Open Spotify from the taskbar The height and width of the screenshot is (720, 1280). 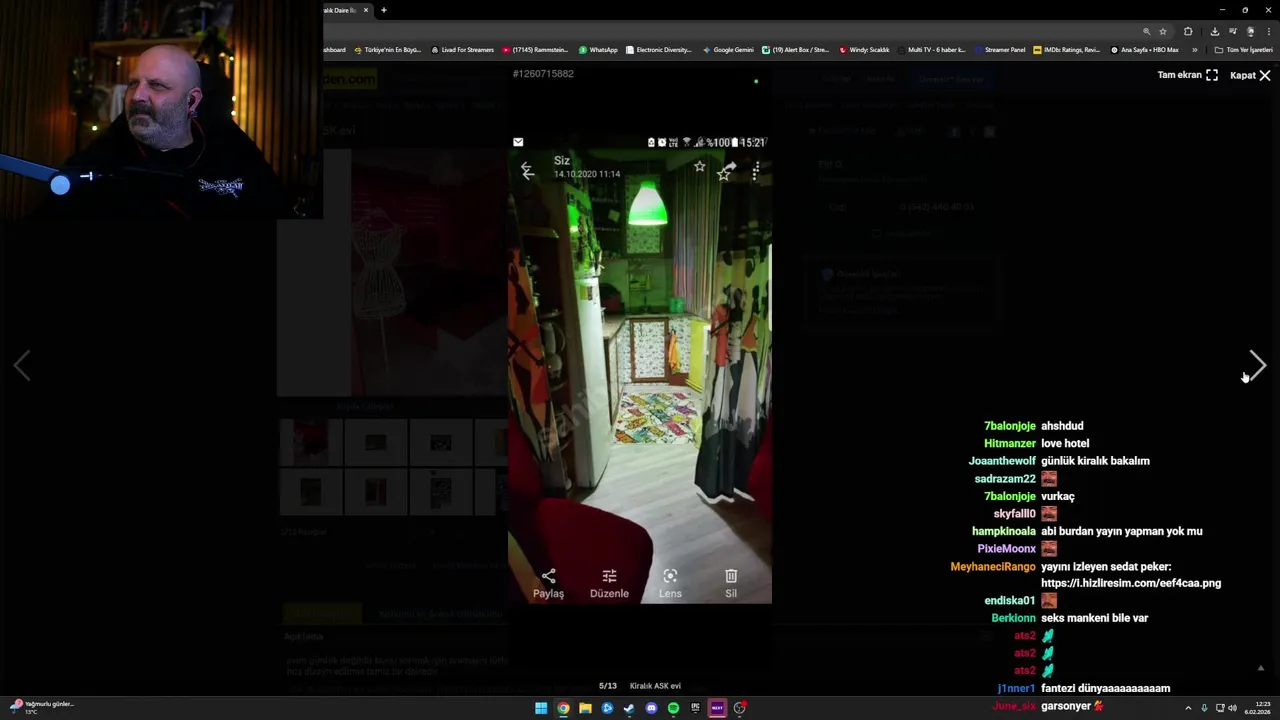tap(673, 708)
